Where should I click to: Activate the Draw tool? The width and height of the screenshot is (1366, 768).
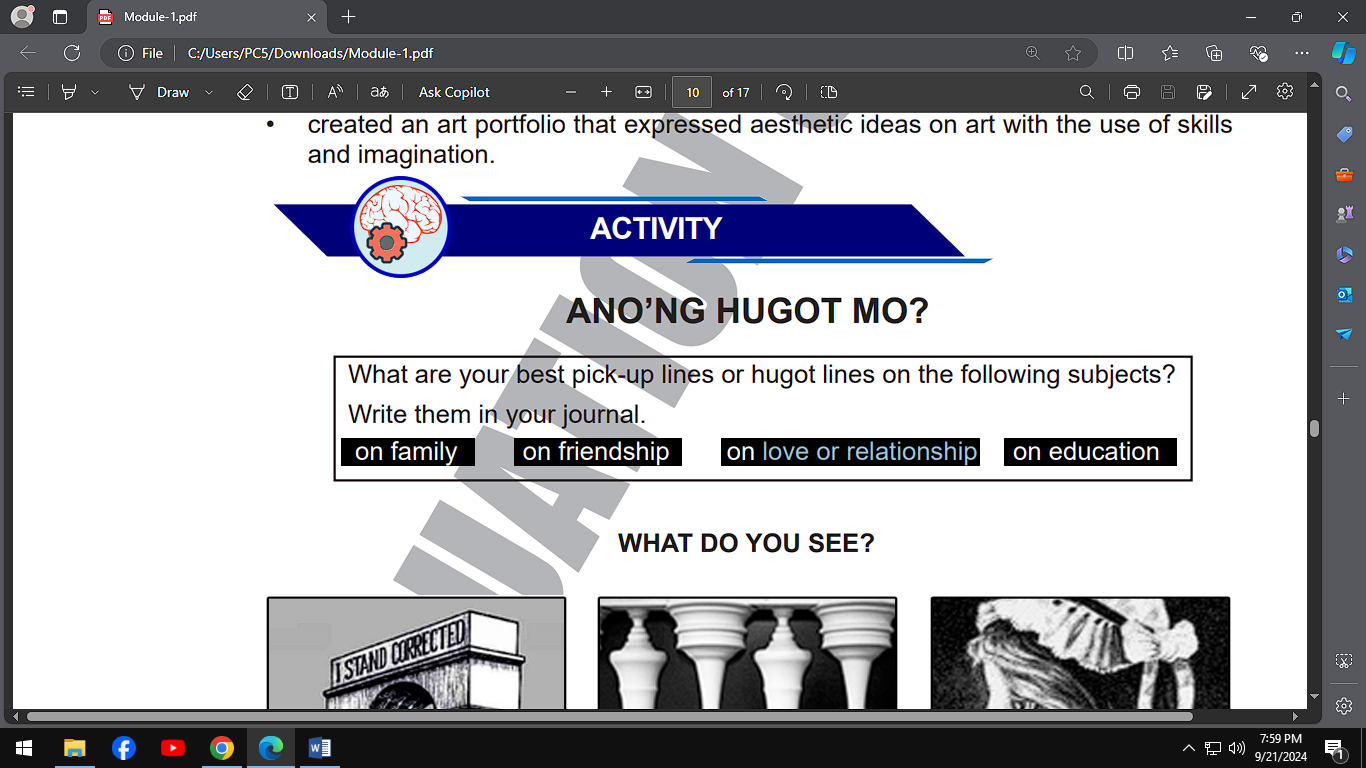pyautogui.click(x=160, y=92)
